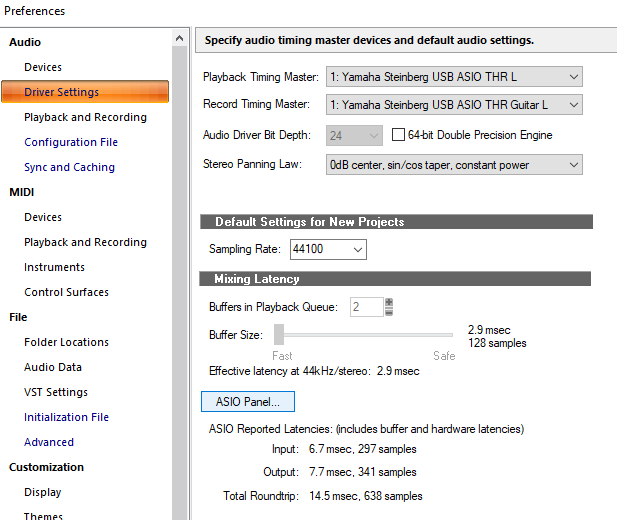Select Devices under the MIDI section
The height and width of the screenshot is (520, 617).
[43, 217]
